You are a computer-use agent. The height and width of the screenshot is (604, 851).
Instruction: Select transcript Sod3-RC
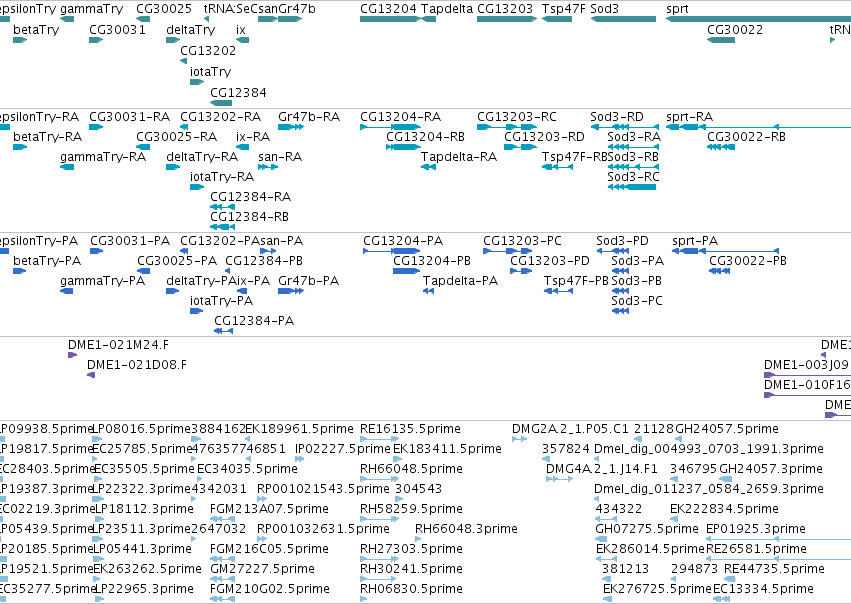[x=632, y=187]
